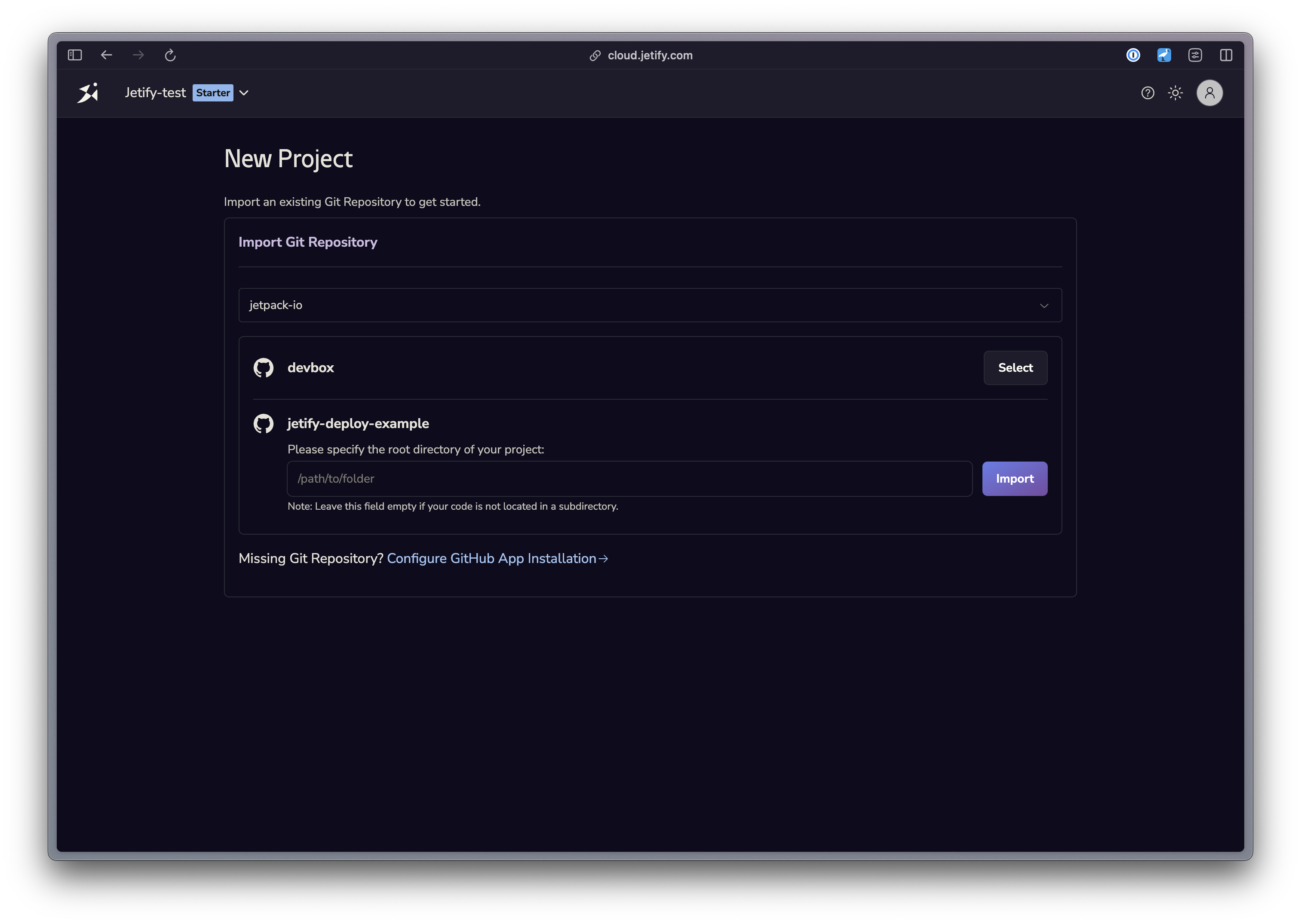Screen dimensions: 1301x924
Task: Click the 1Password extension icon
Action: 1133,55
